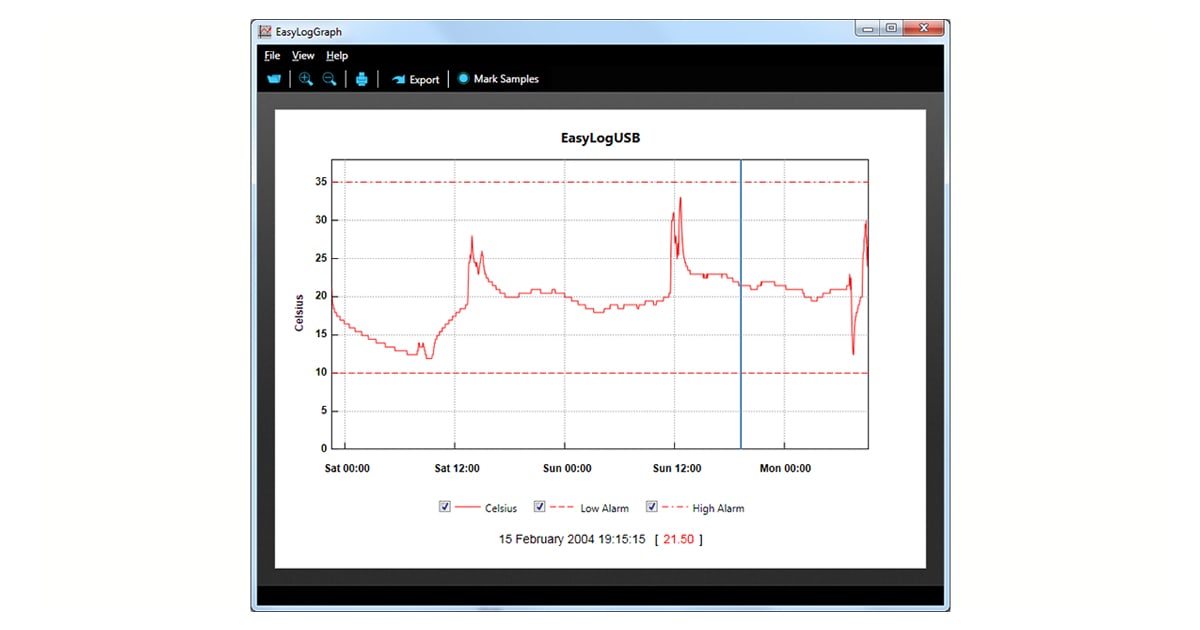
Task: Expand the Help menu
Action: click(x=337, y=56)
